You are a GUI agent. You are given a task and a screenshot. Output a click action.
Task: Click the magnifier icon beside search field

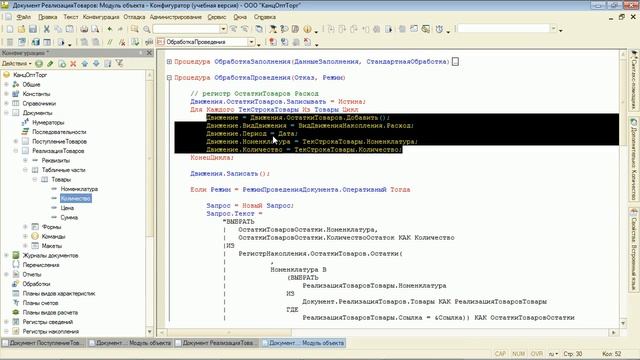pyautogui.click(x=147, y=29)
